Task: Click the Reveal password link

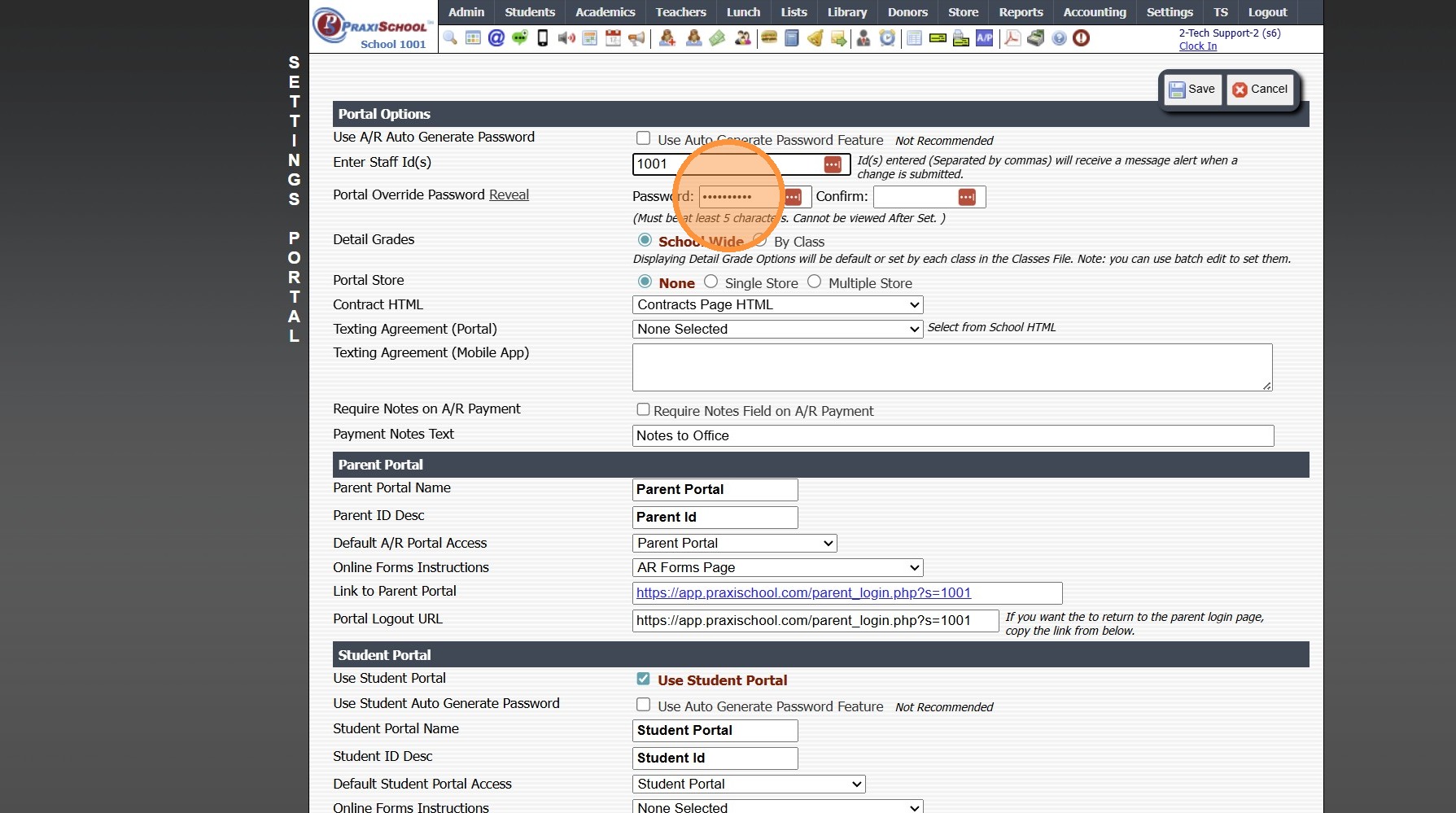Action: point(509,195)
